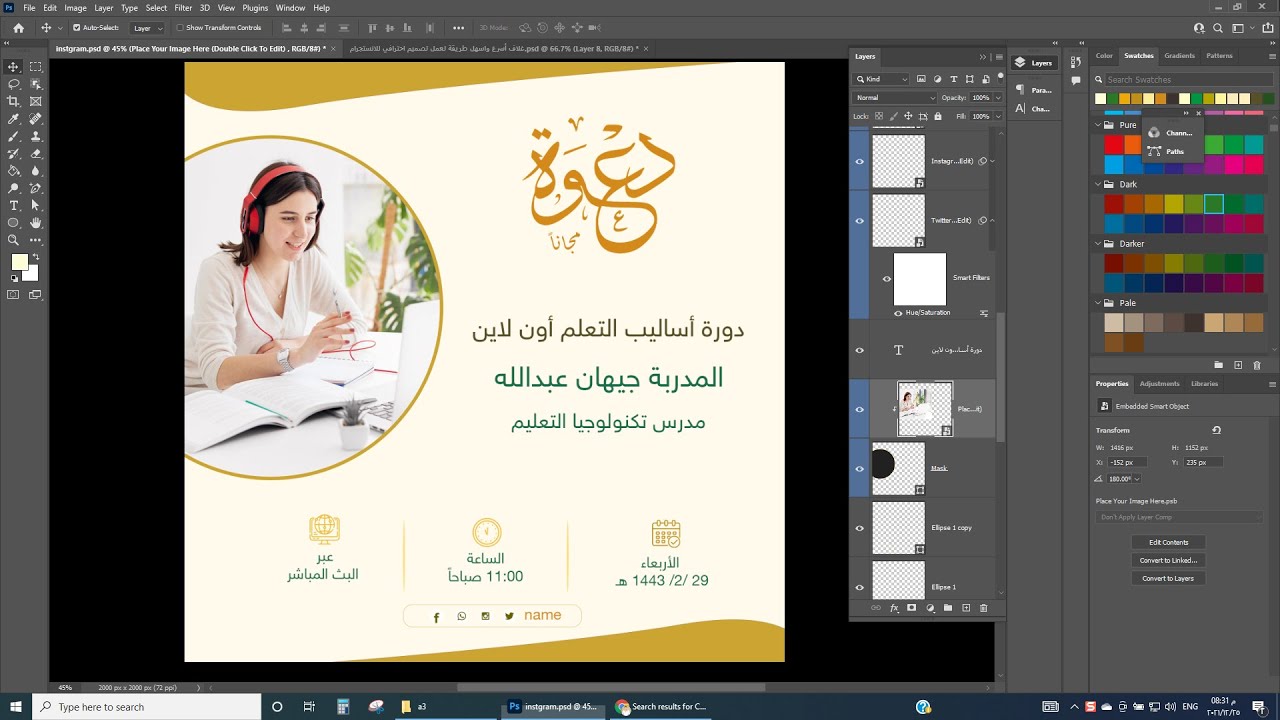The image size is (1280, 720).
Task: Select the Brush tool
Action: (14, 136)
